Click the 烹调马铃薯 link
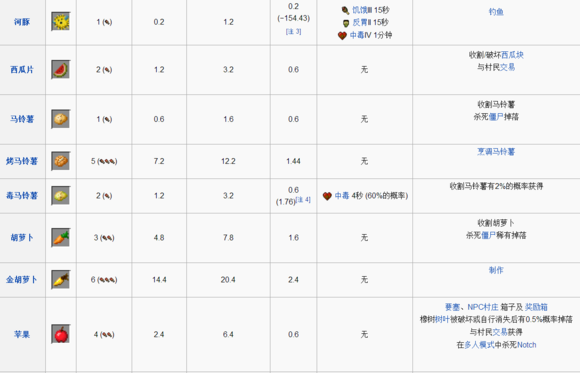The width and height of the screenshot is (580, 373). click(496, 152)
